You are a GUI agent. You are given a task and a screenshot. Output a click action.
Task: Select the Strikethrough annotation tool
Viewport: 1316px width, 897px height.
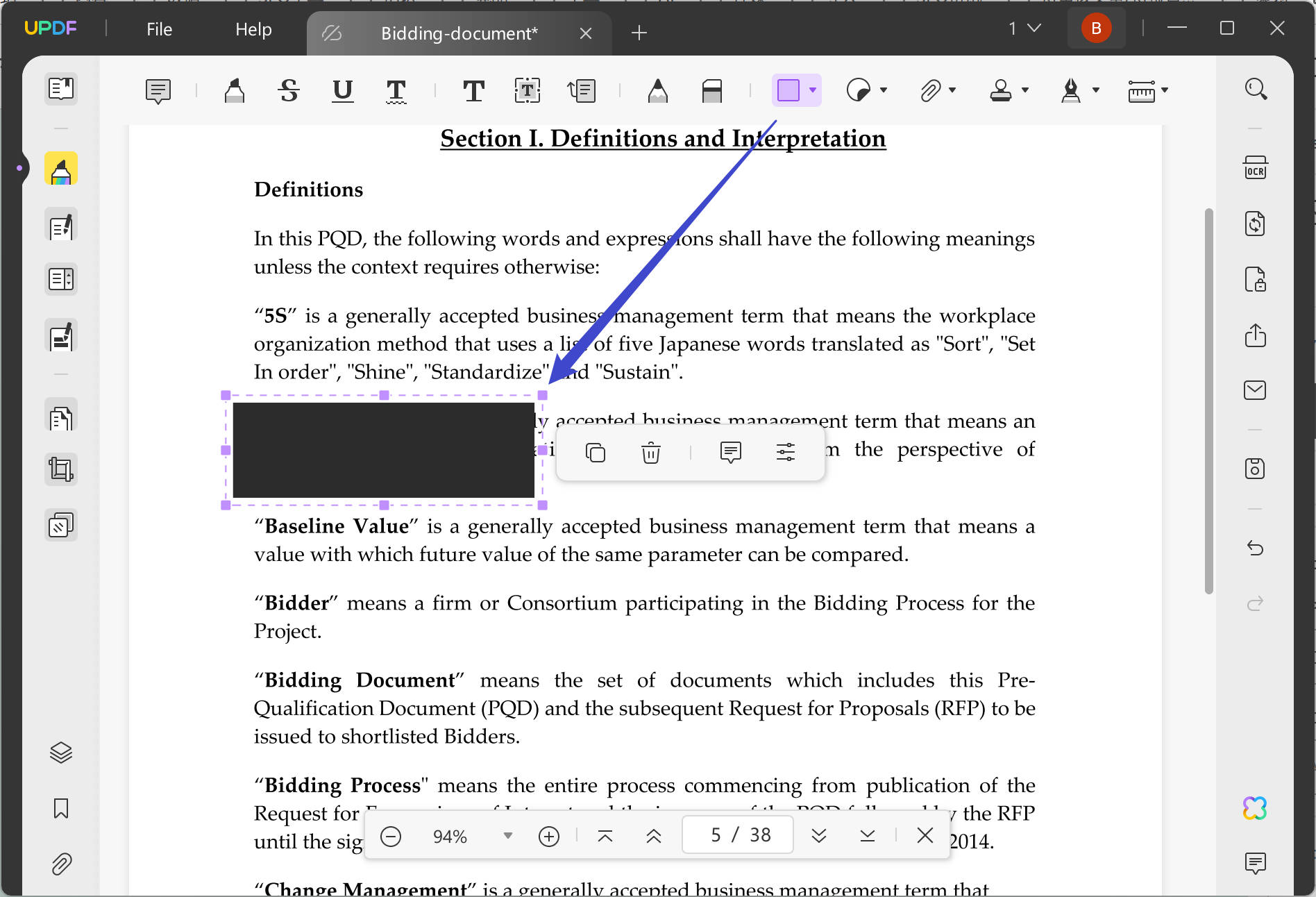point(288,90)
